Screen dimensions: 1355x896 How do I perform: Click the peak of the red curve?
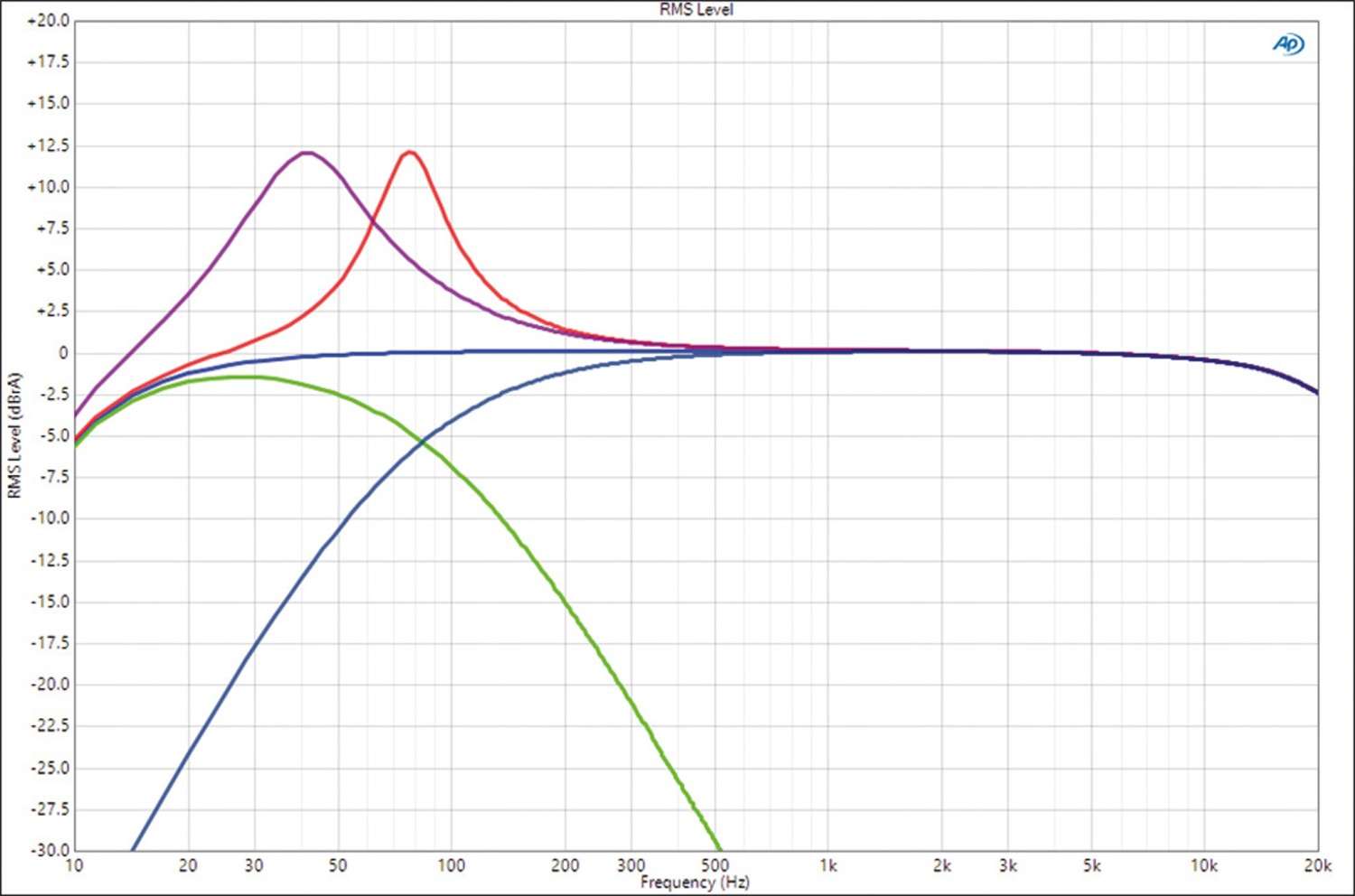pos(409,152)
